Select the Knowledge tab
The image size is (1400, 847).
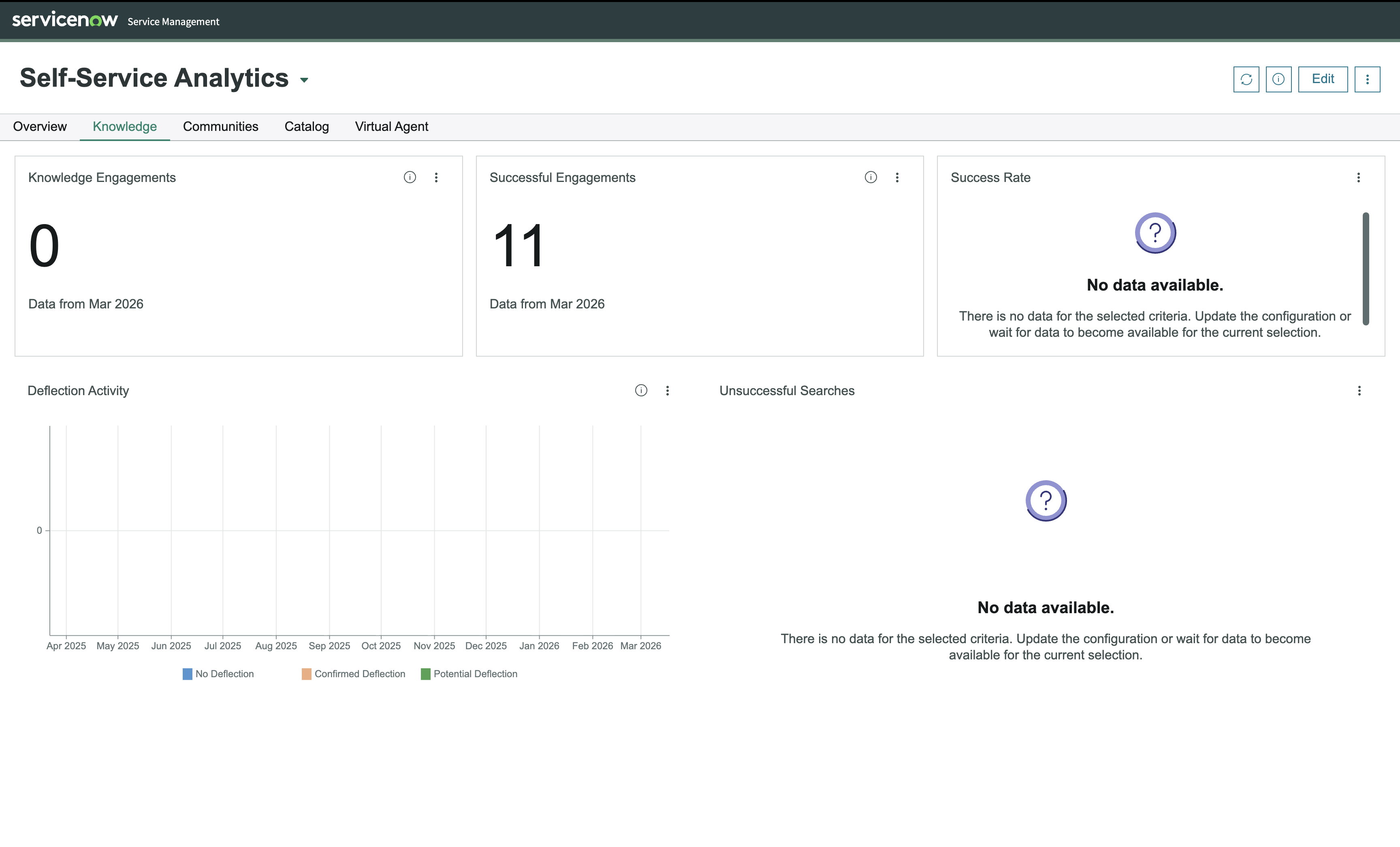coord(125,127)
